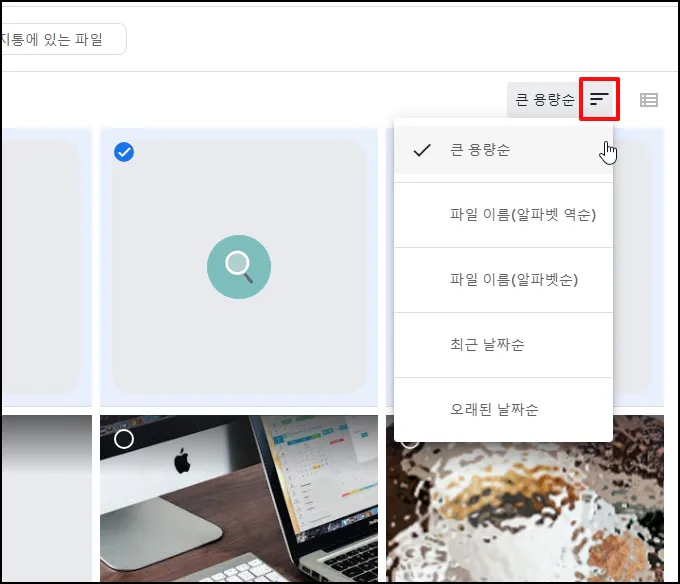680x584 pixels.
Task: Sort by 최근 날짜순
Action: (x=503, y=345)
